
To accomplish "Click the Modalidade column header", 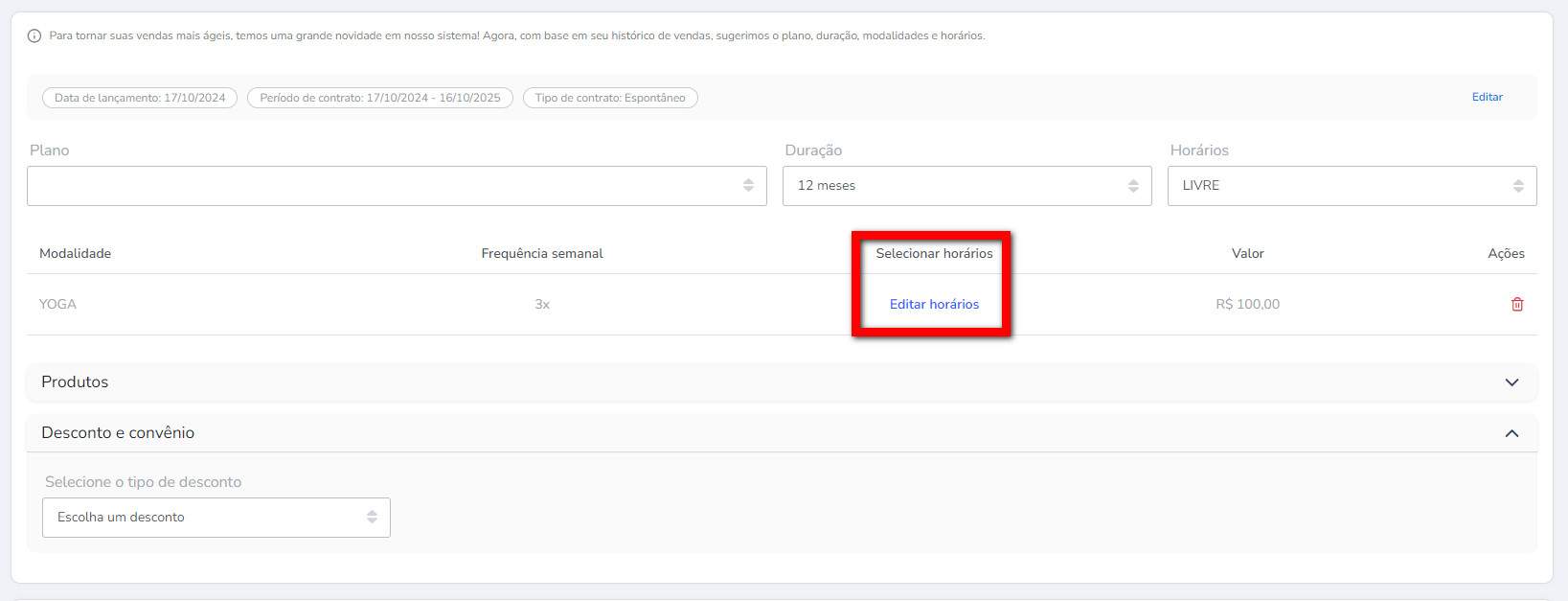I will coord(75,253).
